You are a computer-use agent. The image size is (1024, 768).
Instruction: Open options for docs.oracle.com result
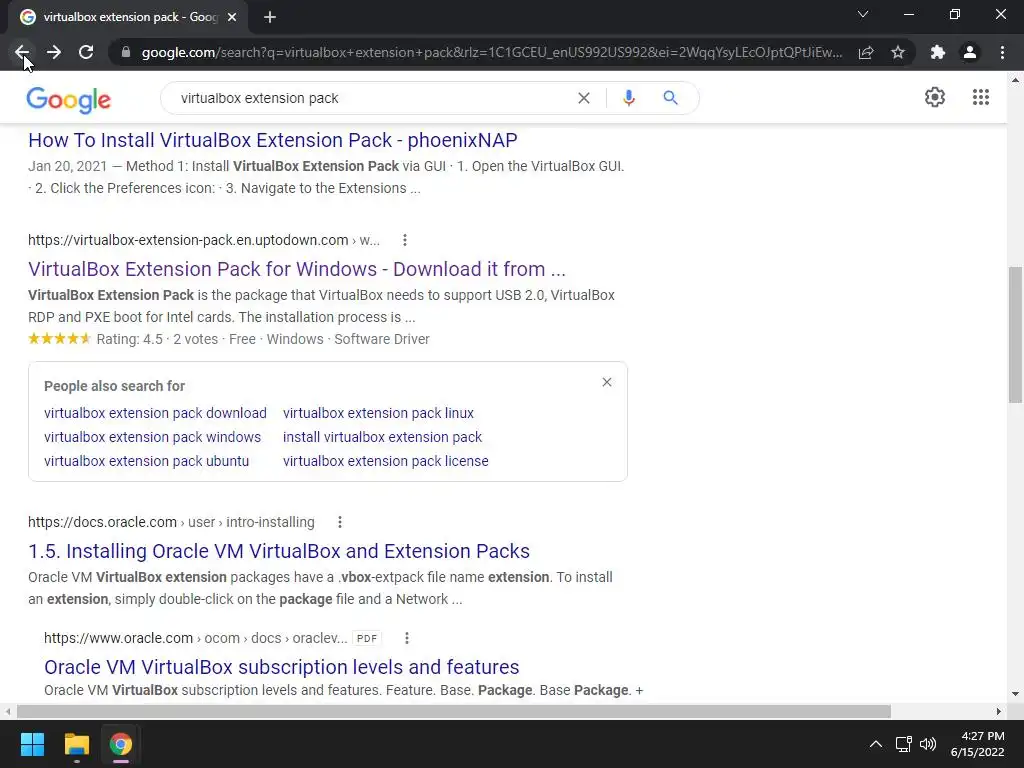(340, 522)
